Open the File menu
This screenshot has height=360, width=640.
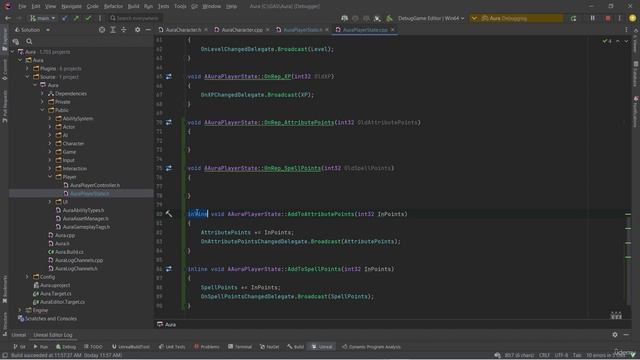pyautogui.click(x=22, y=7)
